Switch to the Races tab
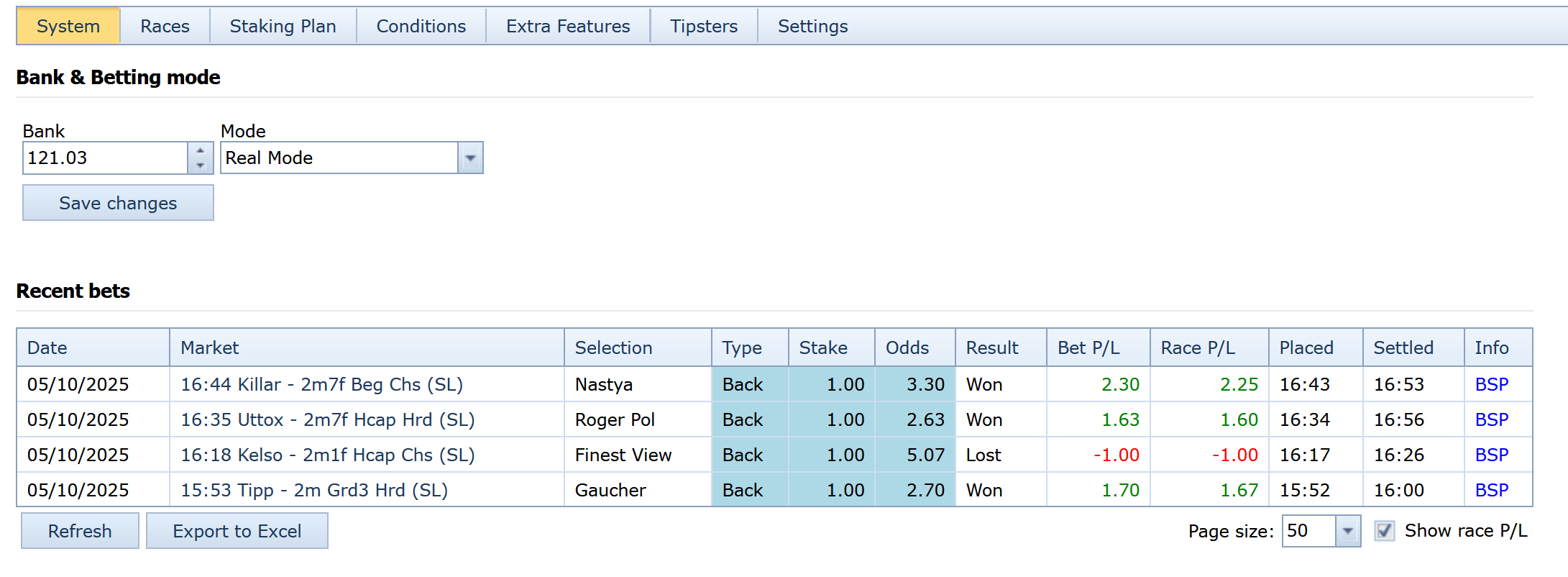Image resolution: width=1568 pixels, height=577 pixels. pyautogui.click(x=165, y=27)
